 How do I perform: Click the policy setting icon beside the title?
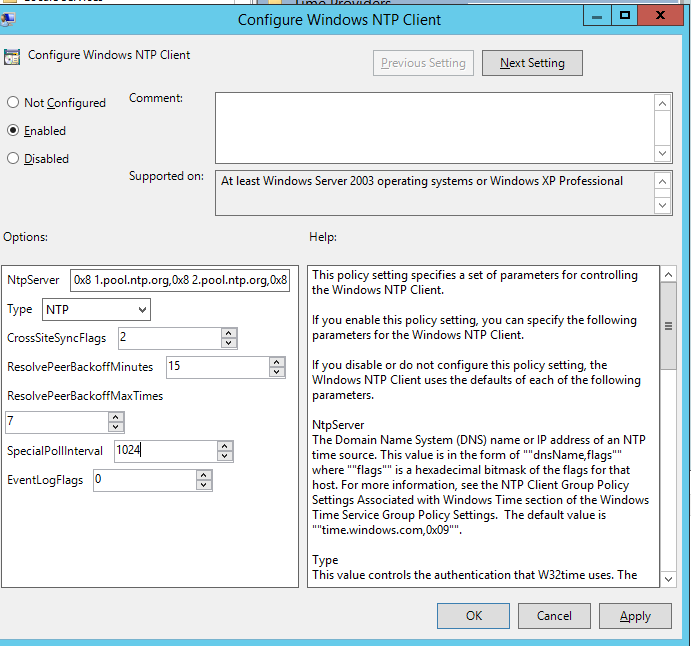[12, 57]
